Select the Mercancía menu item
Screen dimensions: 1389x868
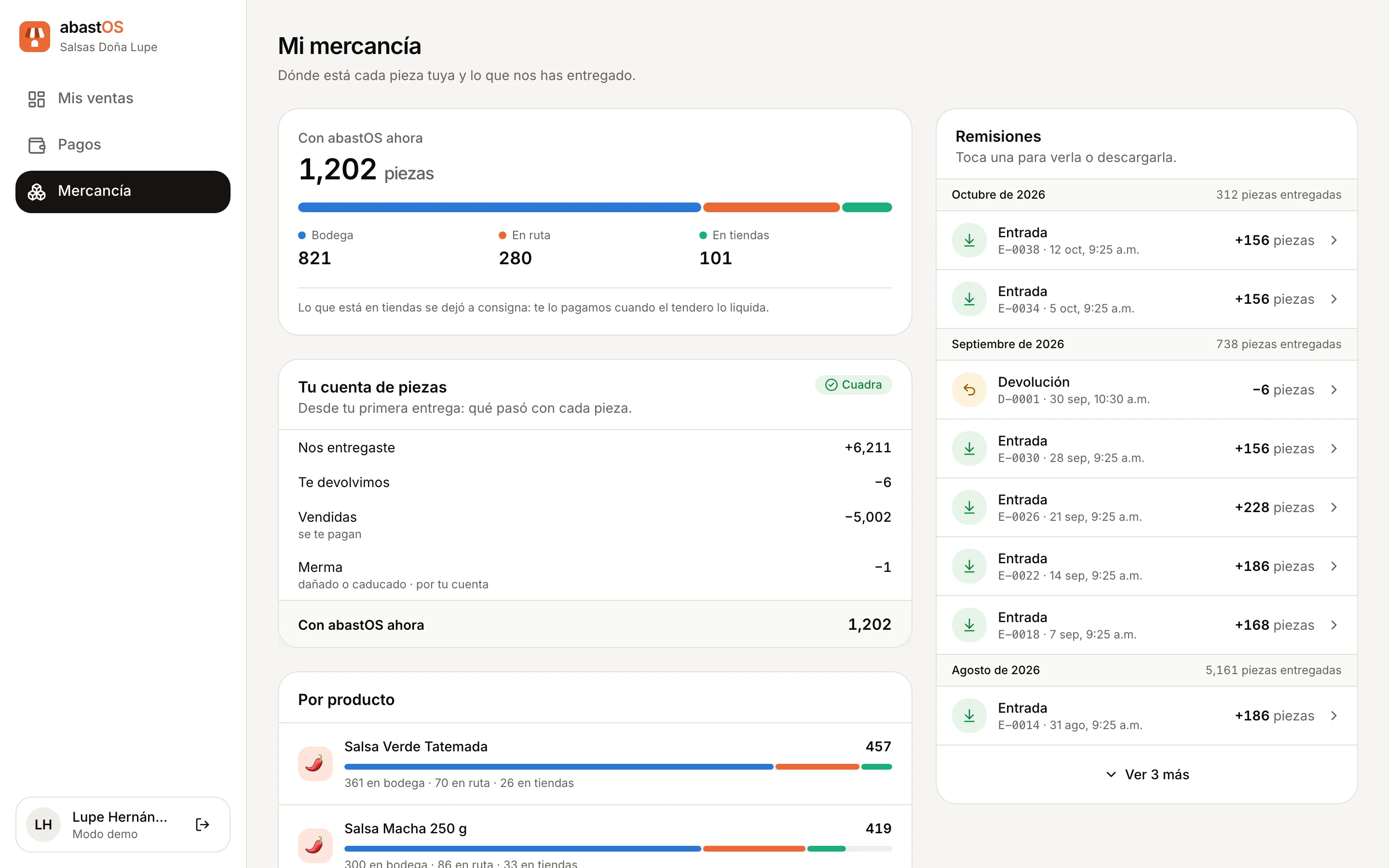[x=123, y=192]
